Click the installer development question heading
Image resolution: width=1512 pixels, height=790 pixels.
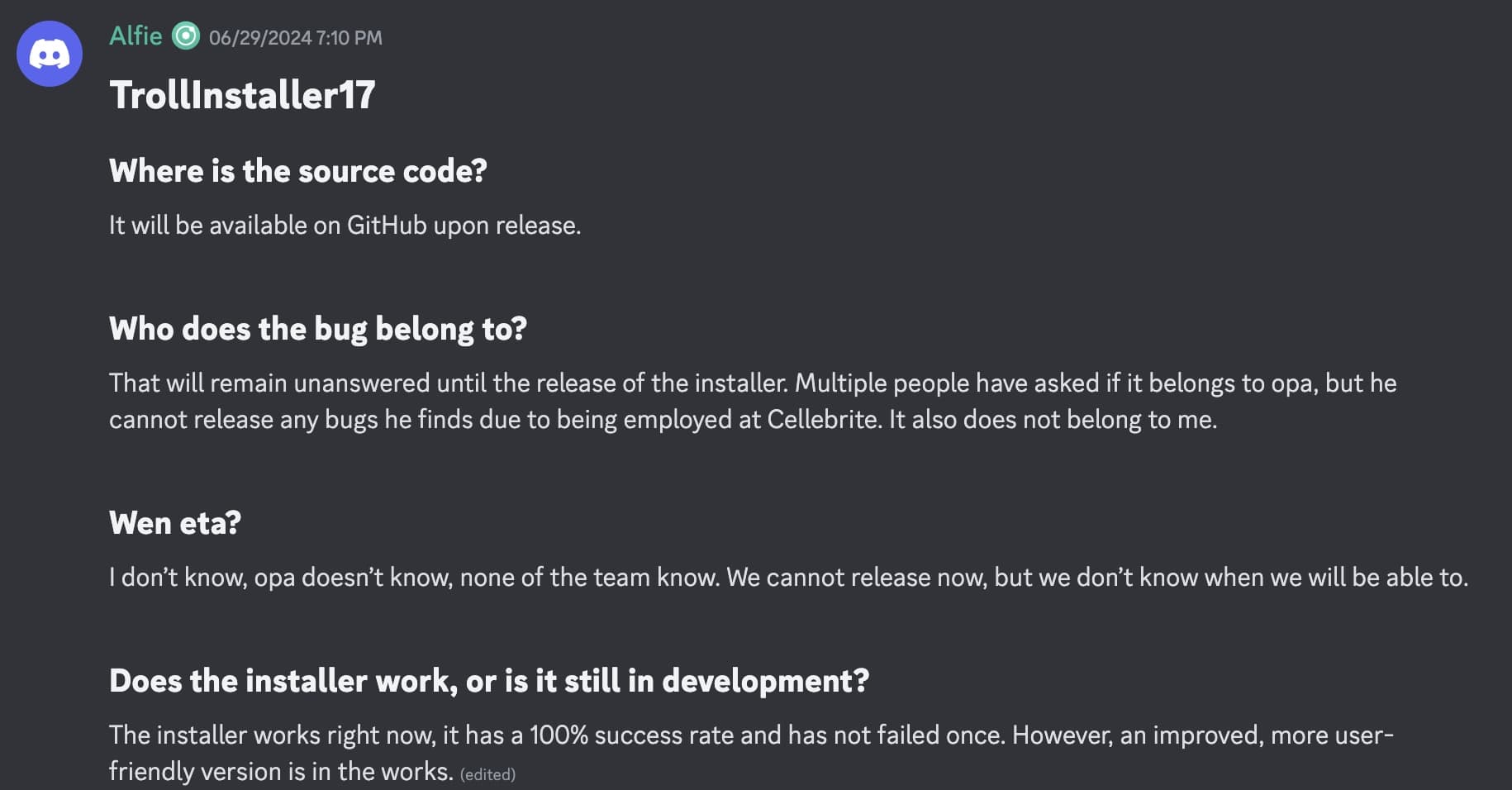490,681
